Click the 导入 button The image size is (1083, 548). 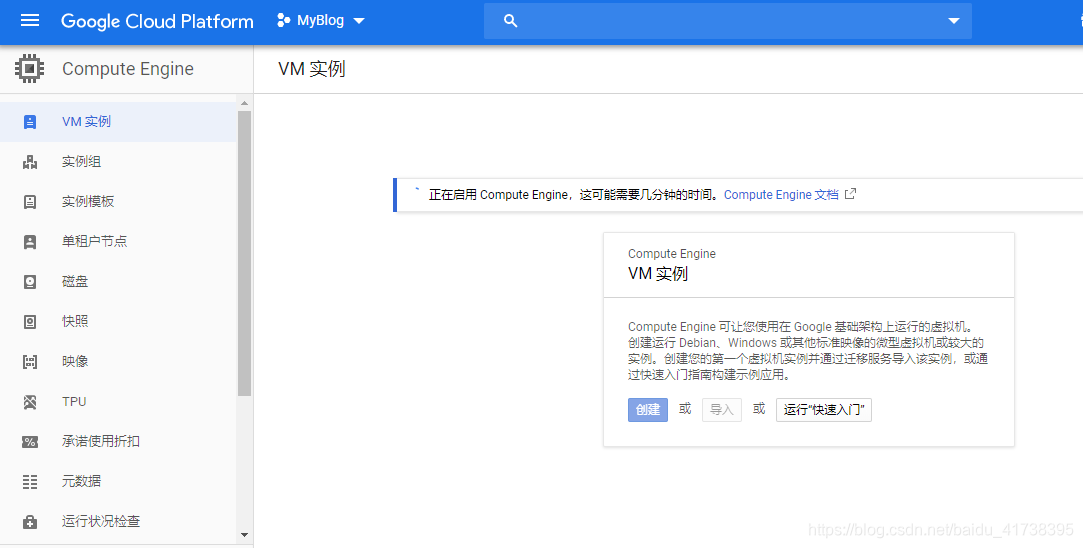click(x=722, y=410)
